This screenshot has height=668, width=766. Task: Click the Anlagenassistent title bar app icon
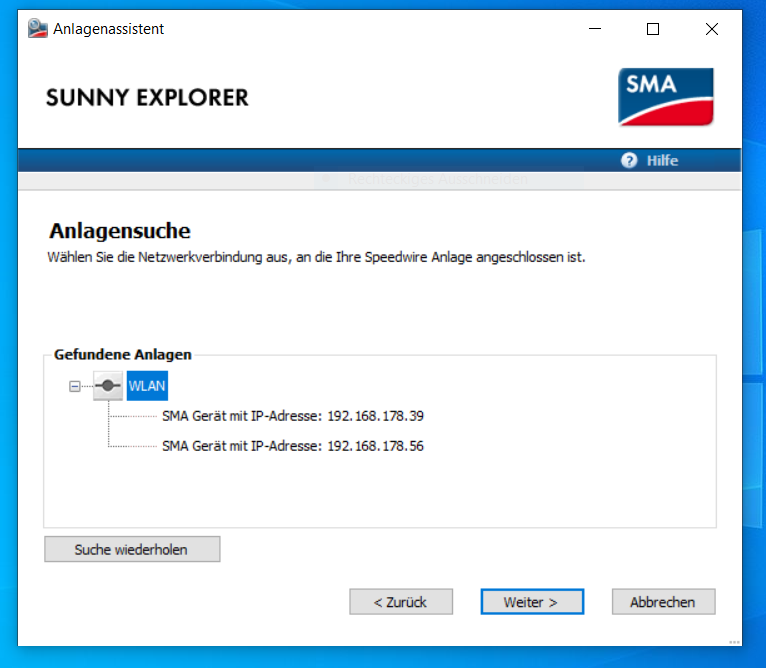point(38,28)
